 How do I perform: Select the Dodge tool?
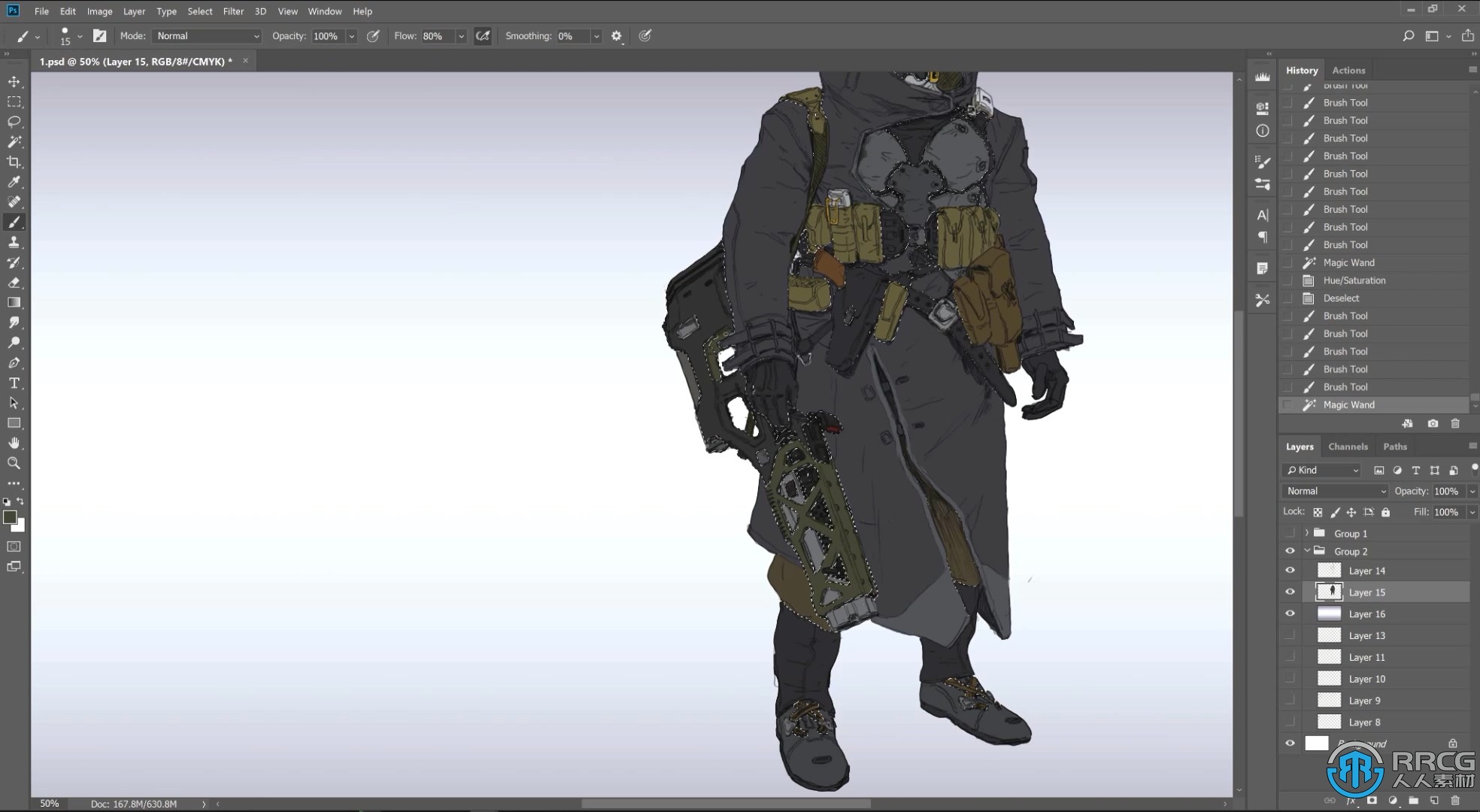tap(14, 343)
